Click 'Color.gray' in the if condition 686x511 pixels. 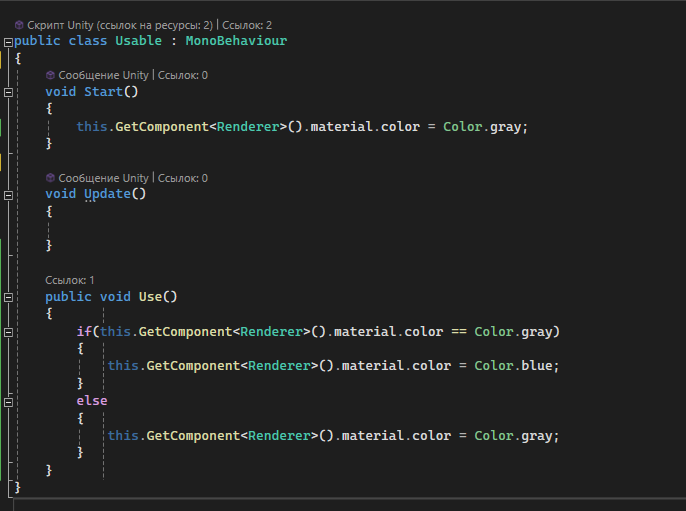(x=513, y=332)
